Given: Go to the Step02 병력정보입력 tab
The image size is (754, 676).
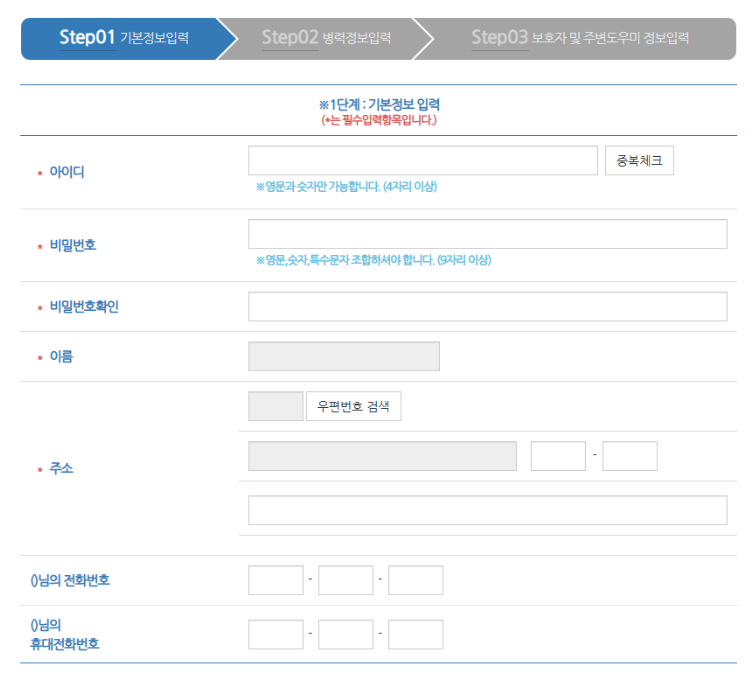Looking at the screenshot, I should [327, 38].
